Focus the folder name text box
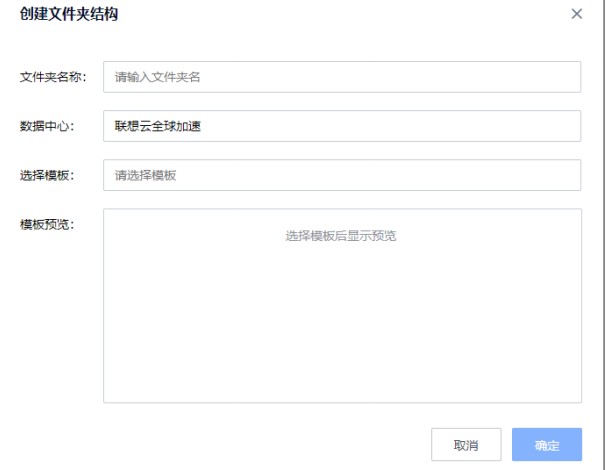Viewport: 607px width, 470px height. coord(342,77)
